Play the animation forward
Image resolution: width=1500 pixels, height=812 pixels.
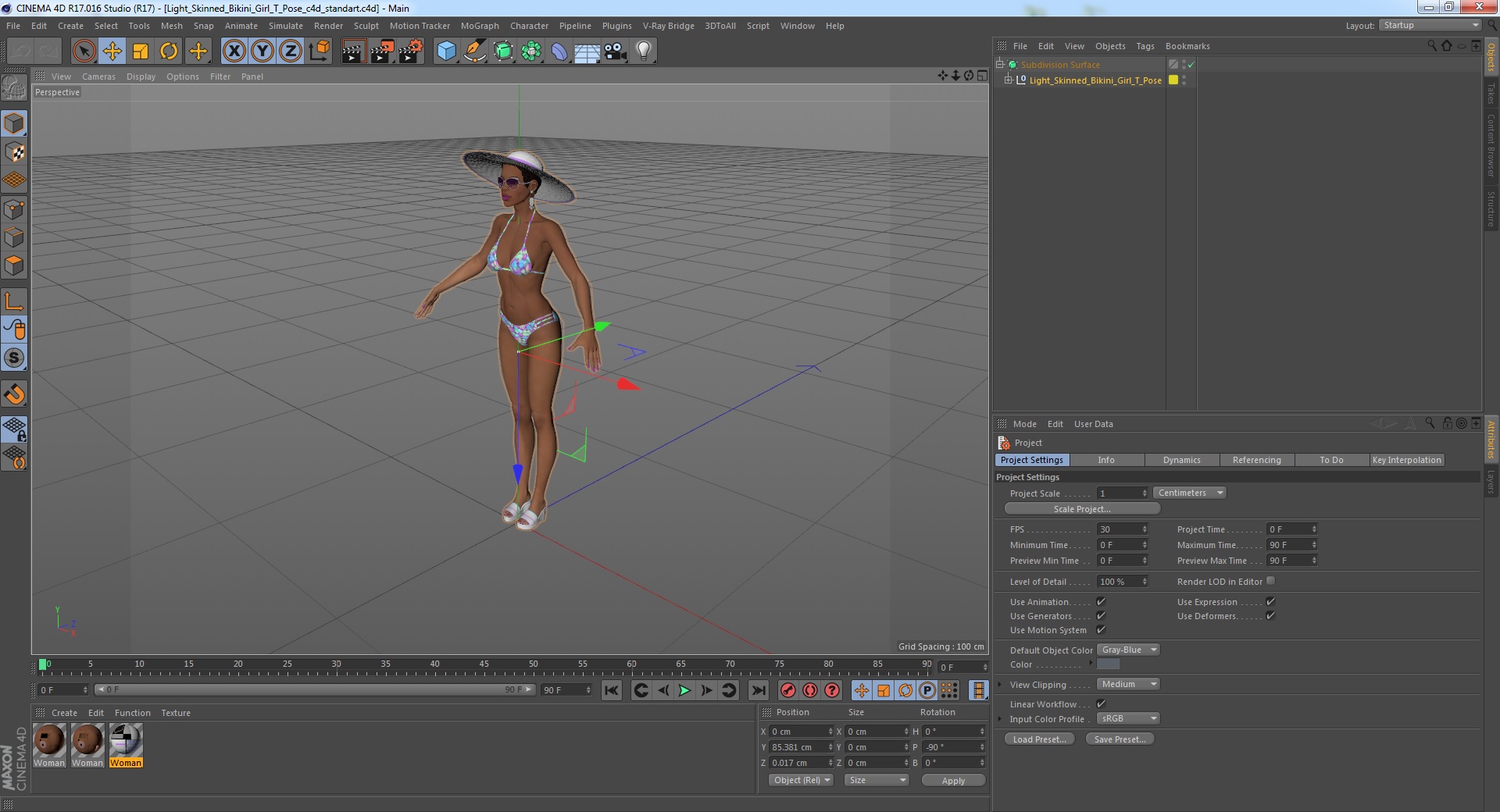(684, 690)
